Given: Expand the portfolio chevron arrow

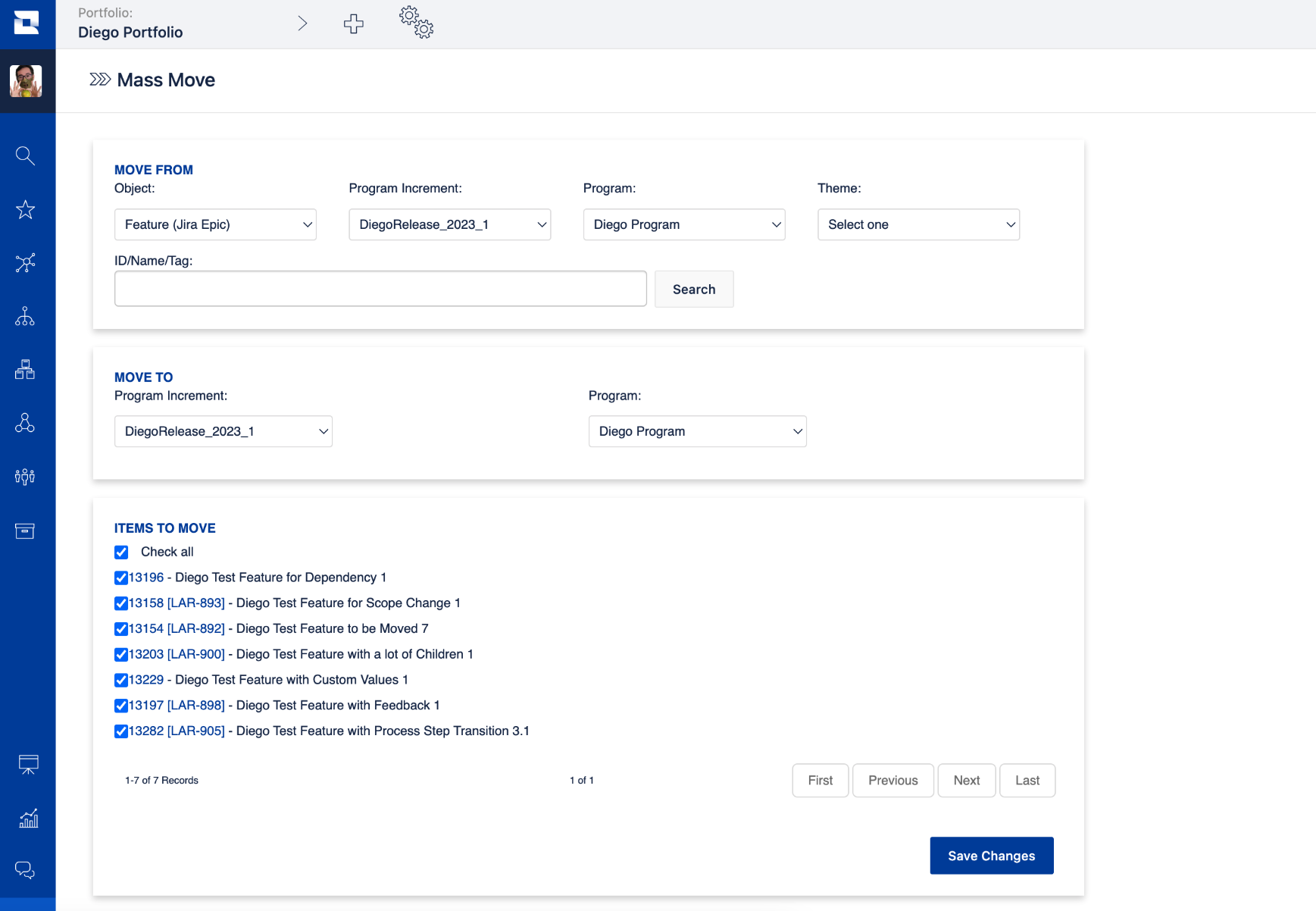Looking at the screenshot, I should [x=302, y=23].
